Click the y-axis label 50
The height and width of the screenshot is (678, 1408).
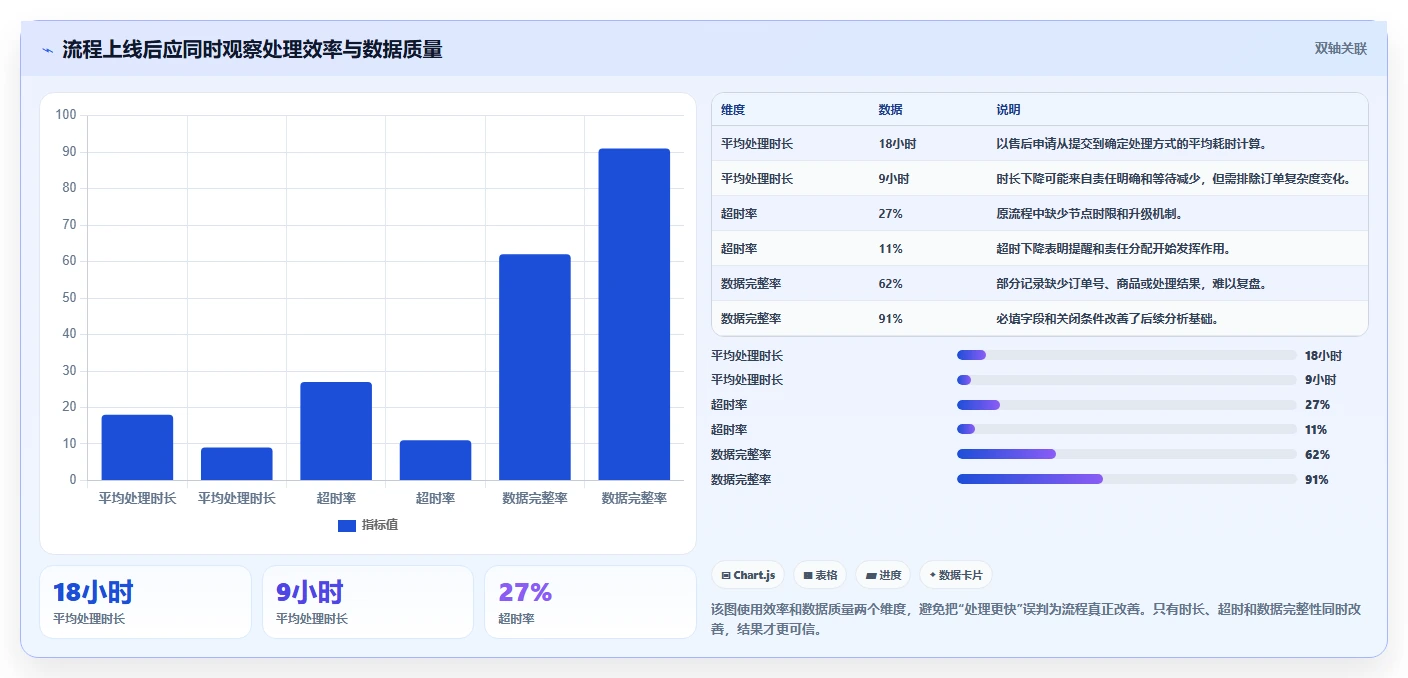[69, 298]
